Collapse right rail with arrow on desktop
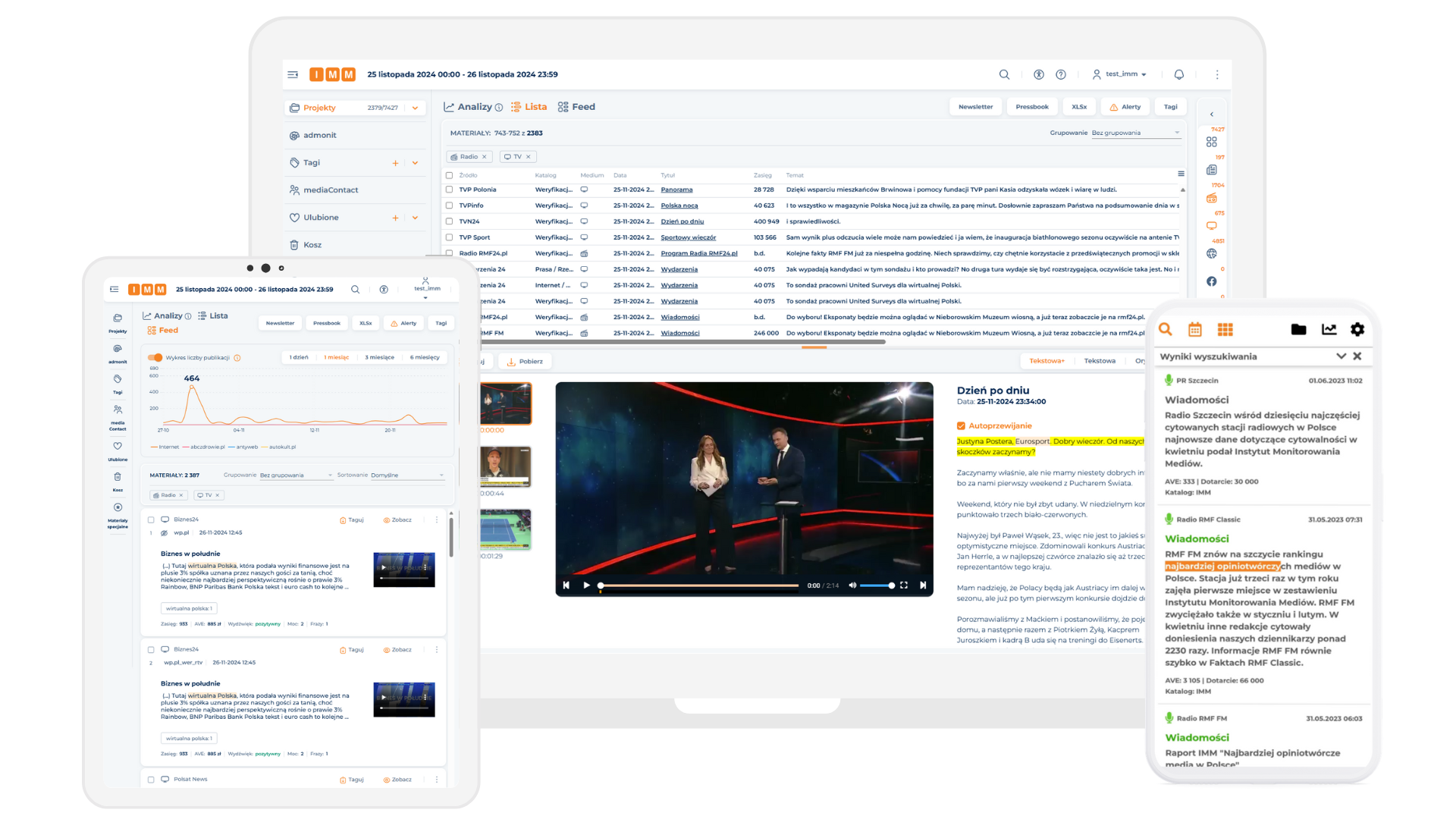Viewport: 1456px width, 819px height. click(x=1211, y=115)
